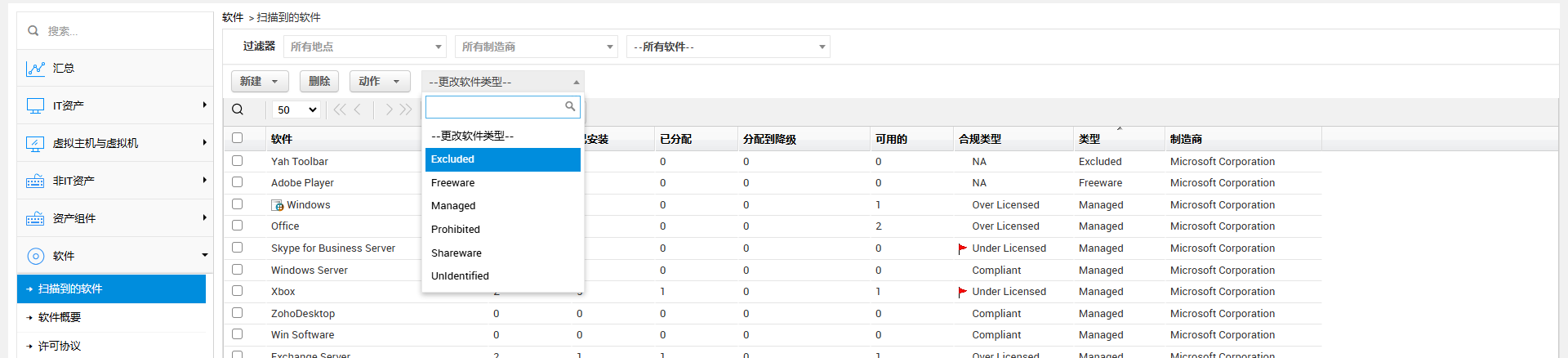The width and height of the screenshot is (1568, 358).
Task: Choose Freeware from the software type list
Action: pyautogui.click(x=453, y=183)
